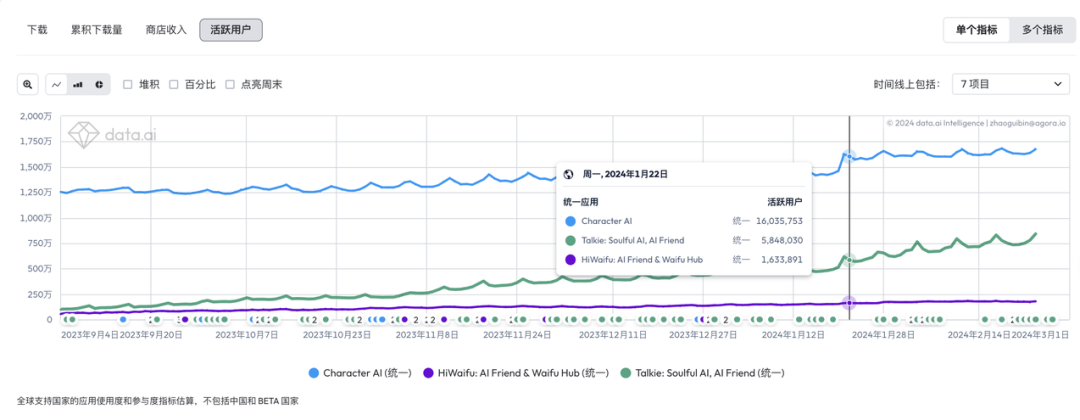Open the 累积下载量 tab
Viewport: 1080px width, 420px height.
tap(96, 30)
